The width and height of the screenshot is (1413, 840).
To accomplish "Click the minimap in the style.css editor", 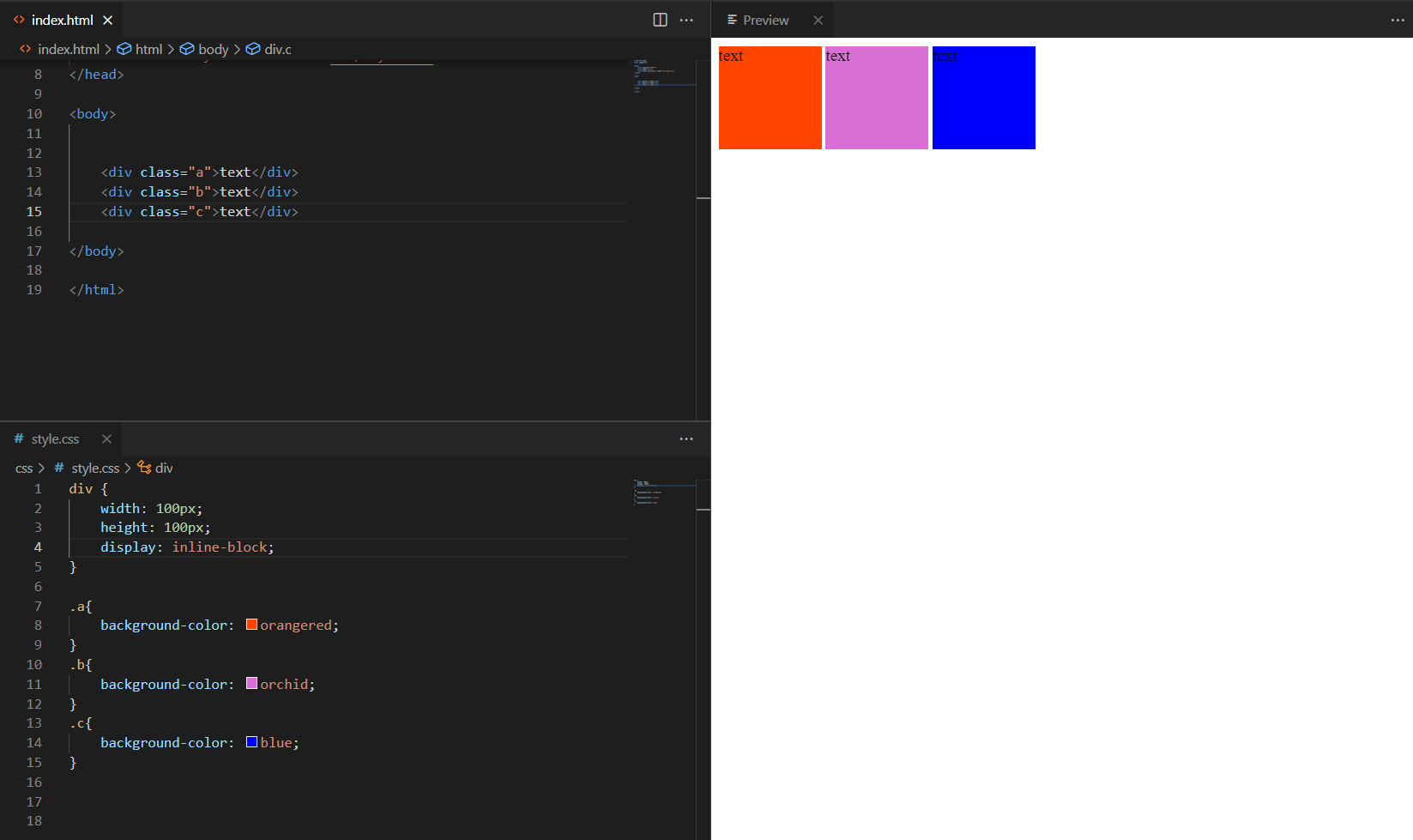I will [661, 493].
